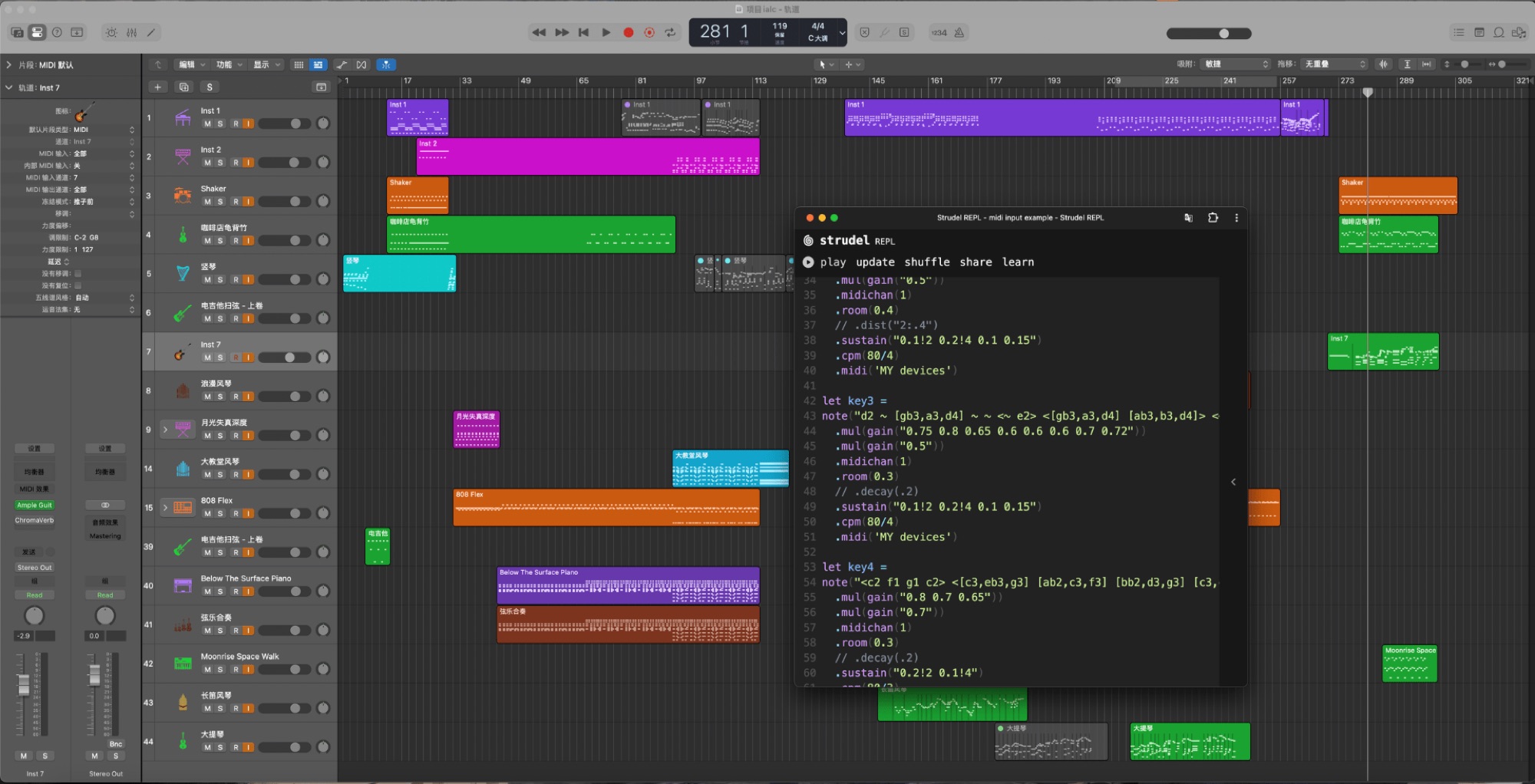Image resolution: width=1535 pixels, height=784 pixels.
Task: Click the add track plus button
Action: [x=157, y=87]
